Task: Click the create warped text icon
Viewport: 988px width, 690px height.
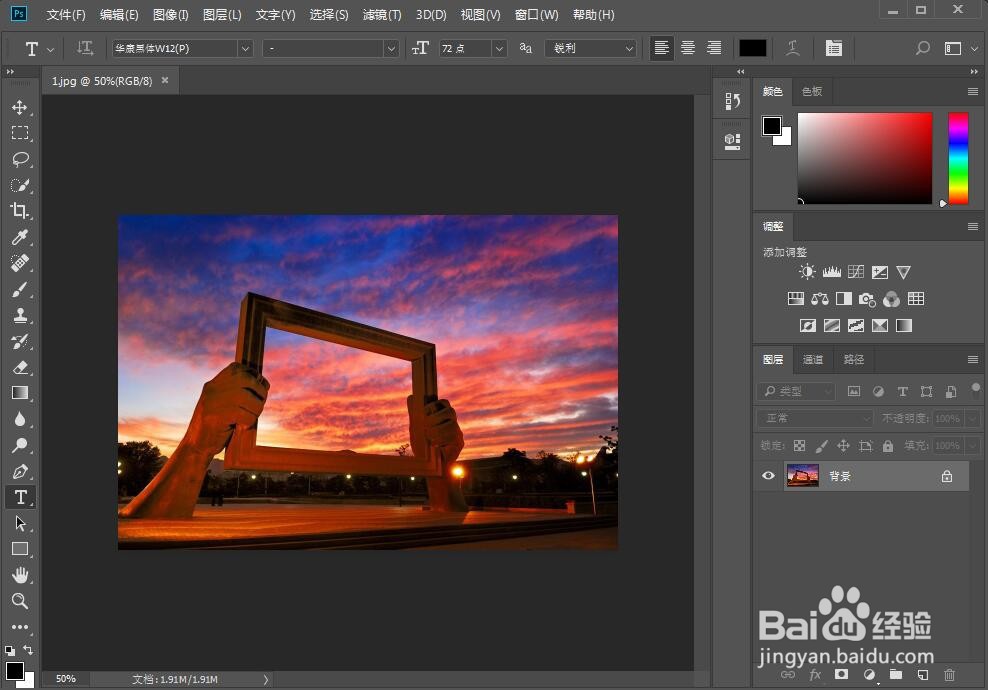Action: (x=793, y=48)
